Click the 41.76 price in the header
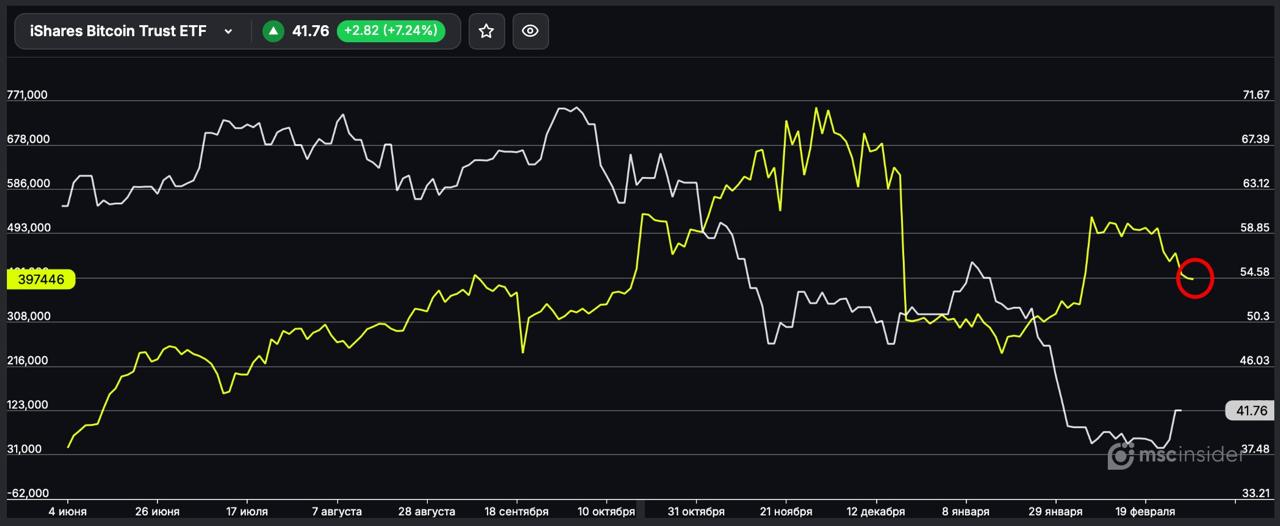This screenshot has height=526, width=1280. [x=310, y=31]
